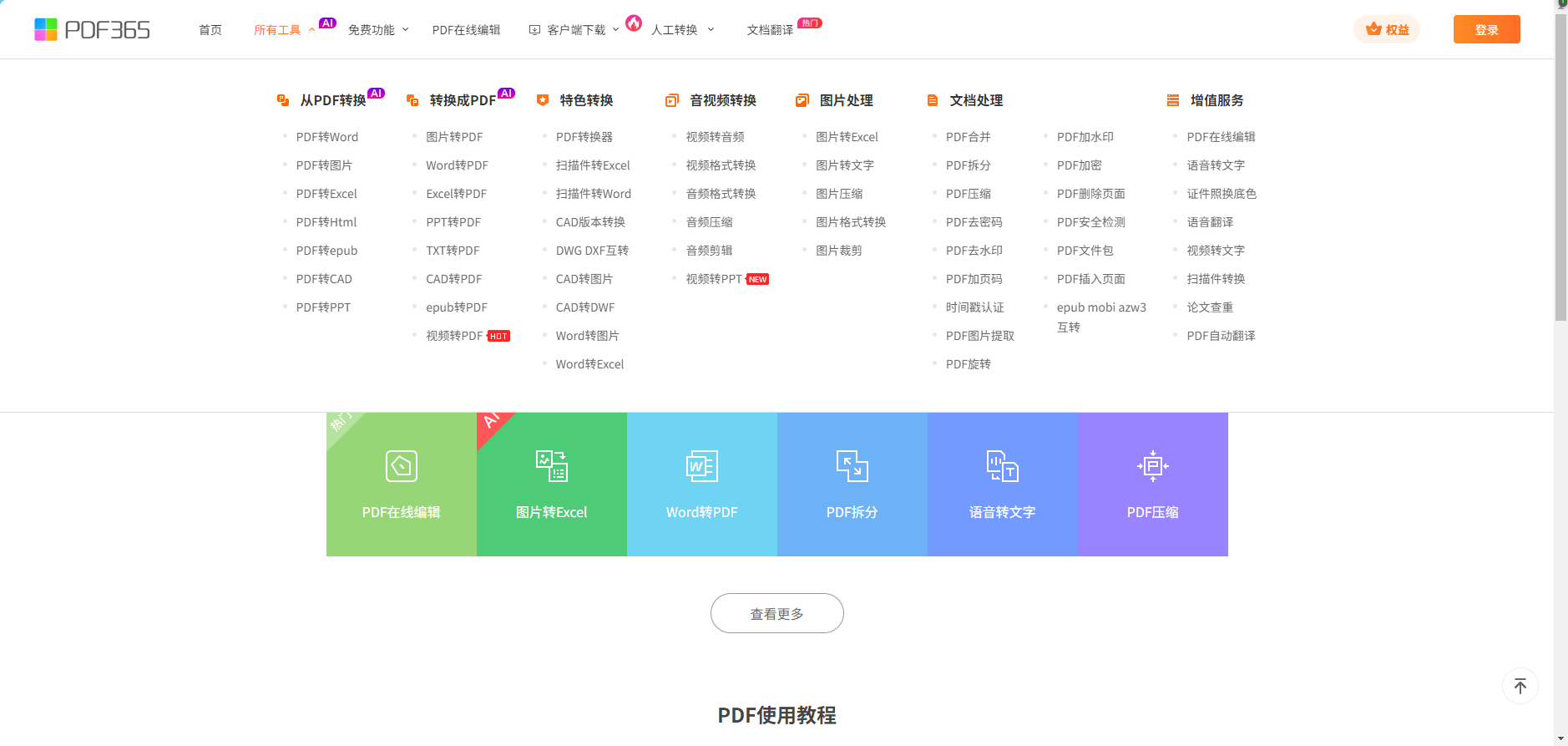Expand the 免费功能 dropdown
The height and width of the screenshot is (746, 1568).
pos(377,30)
